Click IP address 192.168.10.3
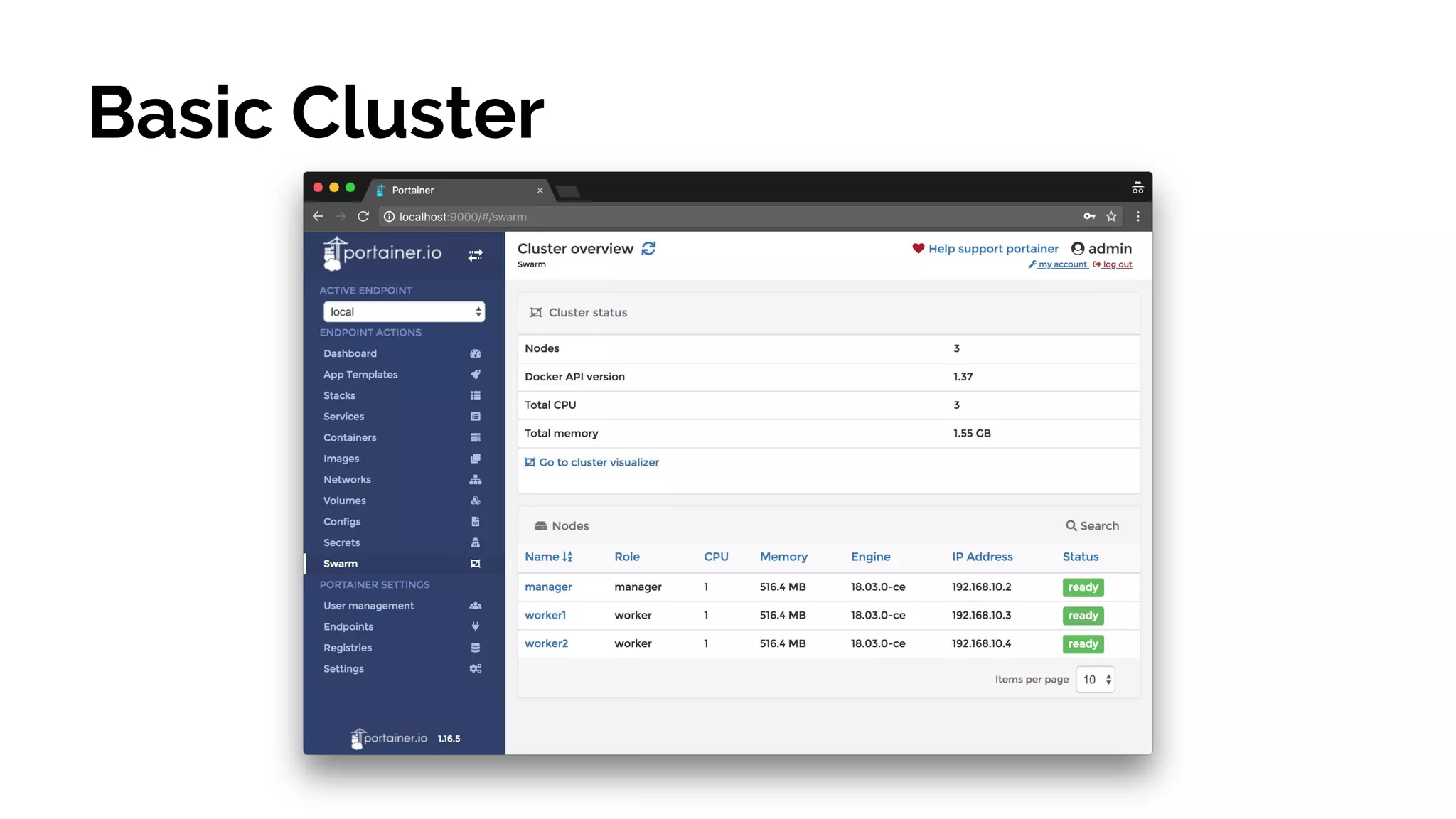This screenshot has width=1456, height=819. point(982,616)
